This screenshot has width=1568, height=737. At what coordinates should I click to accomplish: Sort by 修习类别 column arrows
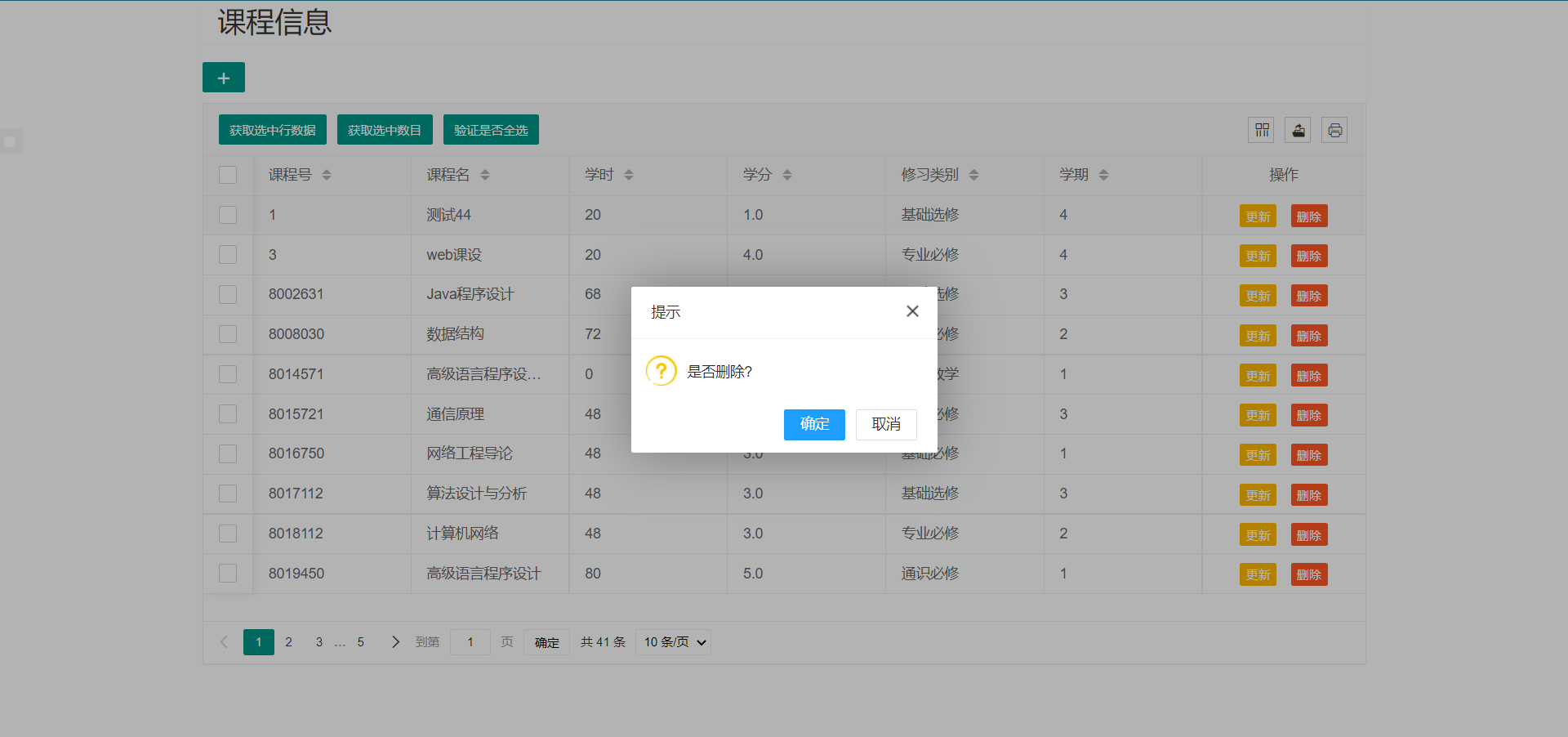click(974, 175)
